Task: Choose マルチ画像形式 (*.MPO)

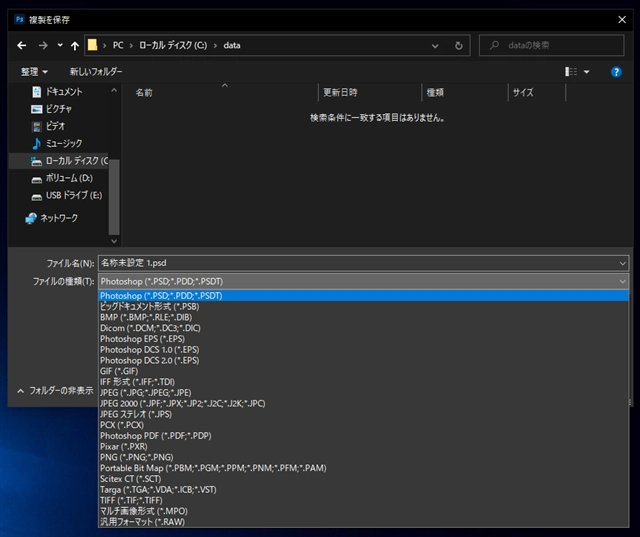Action: [363, 511]
